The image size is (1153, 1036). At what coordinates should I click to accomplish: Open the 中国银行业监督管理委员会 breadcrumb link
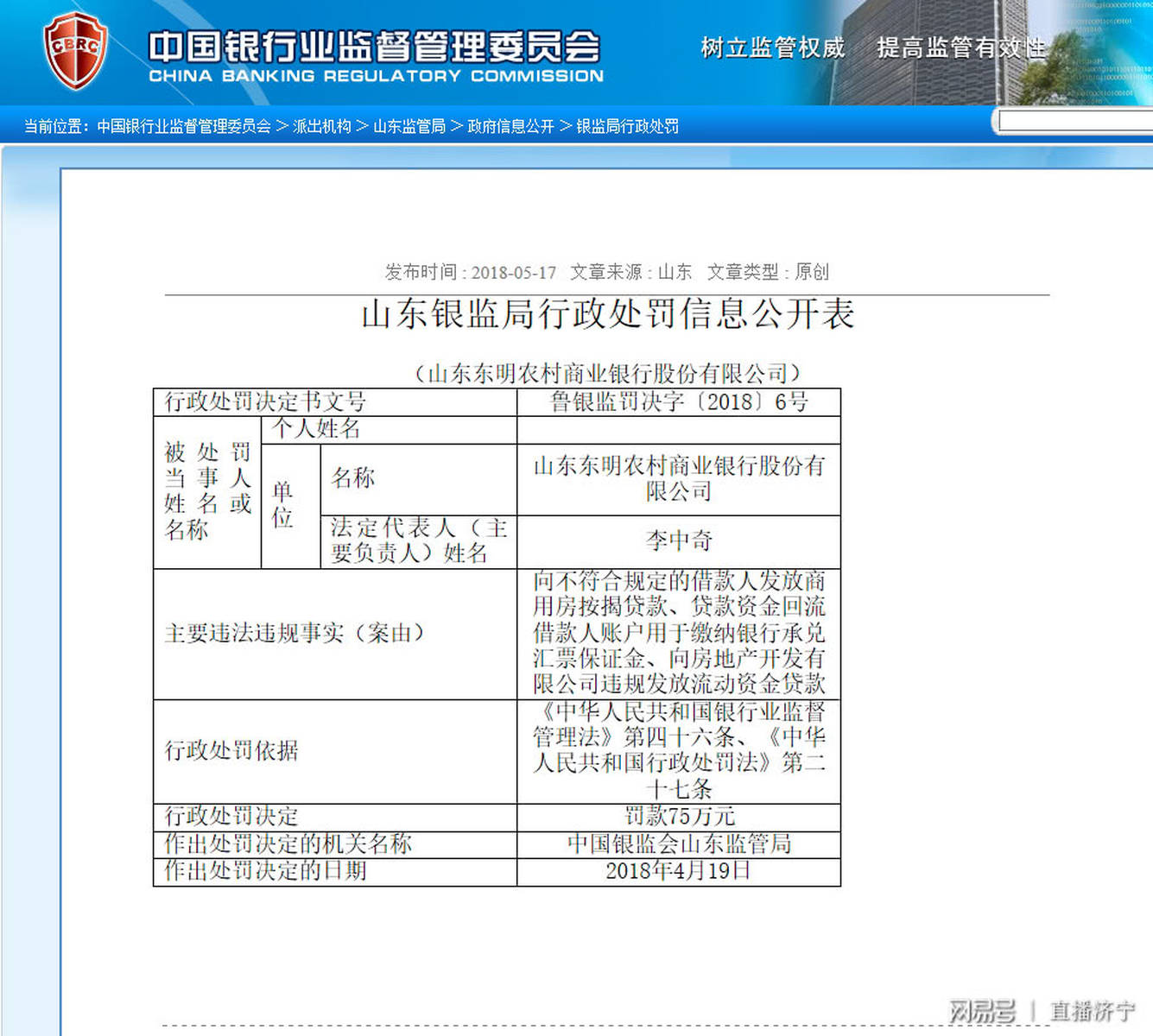tap(183, 126)
